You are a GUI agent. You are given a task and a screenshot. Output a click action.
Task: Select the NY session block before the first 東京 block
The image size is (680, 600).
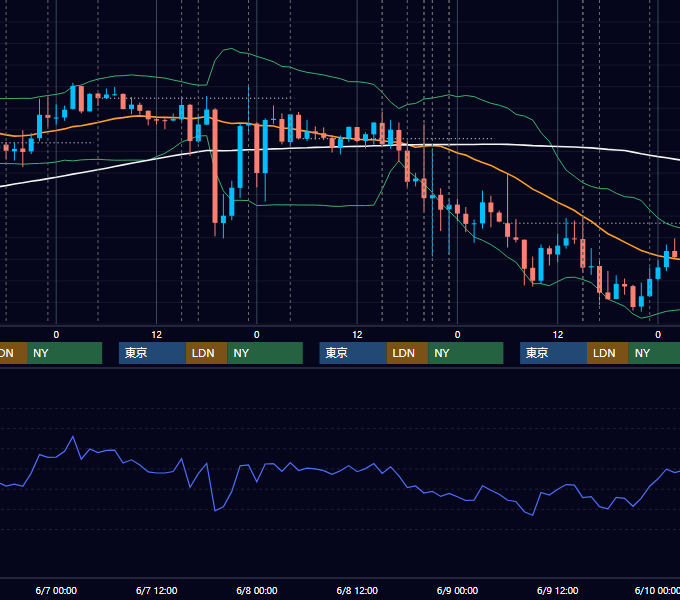coord(64,353)
